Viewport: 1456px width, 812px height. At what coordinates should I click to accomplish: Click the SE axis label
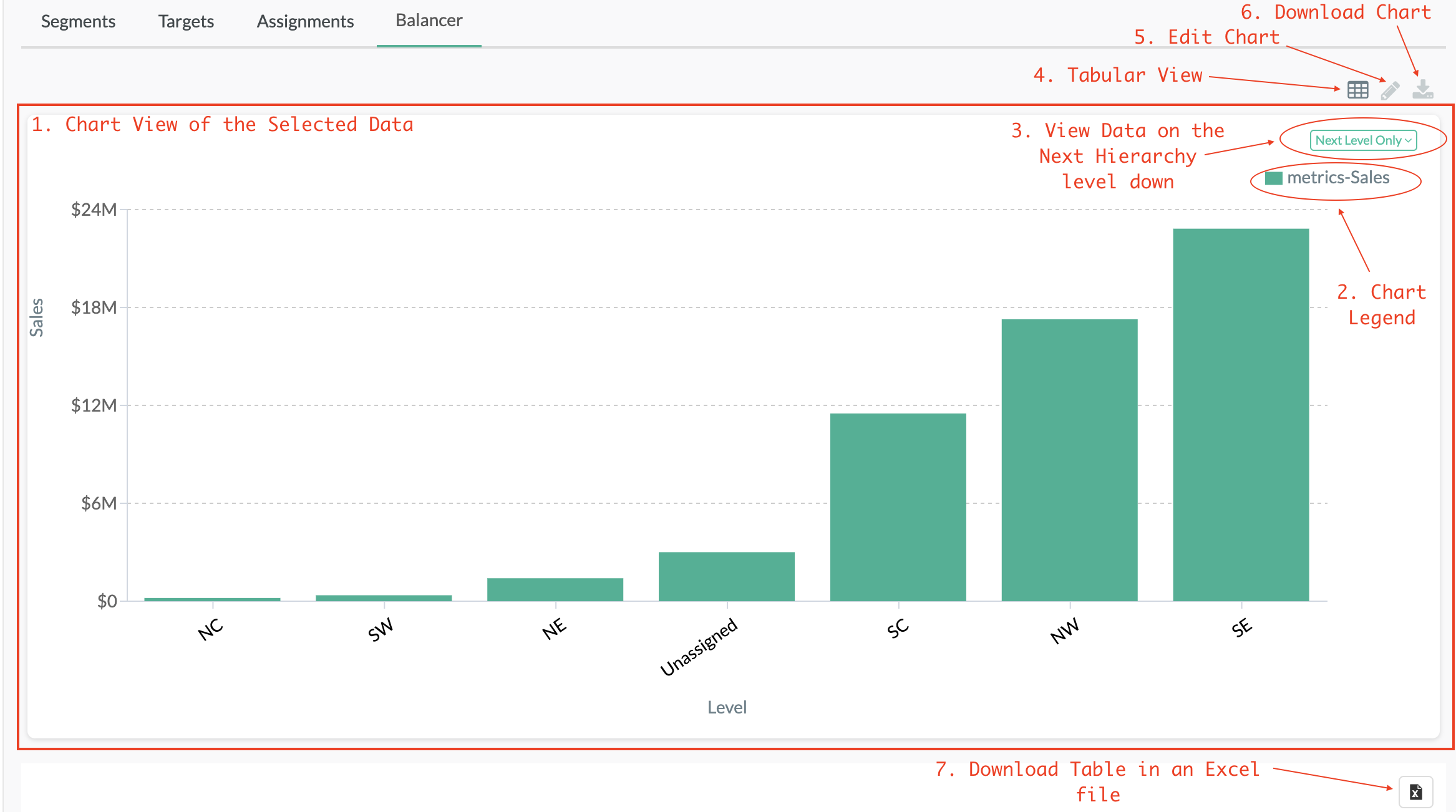click(1241, 627)
